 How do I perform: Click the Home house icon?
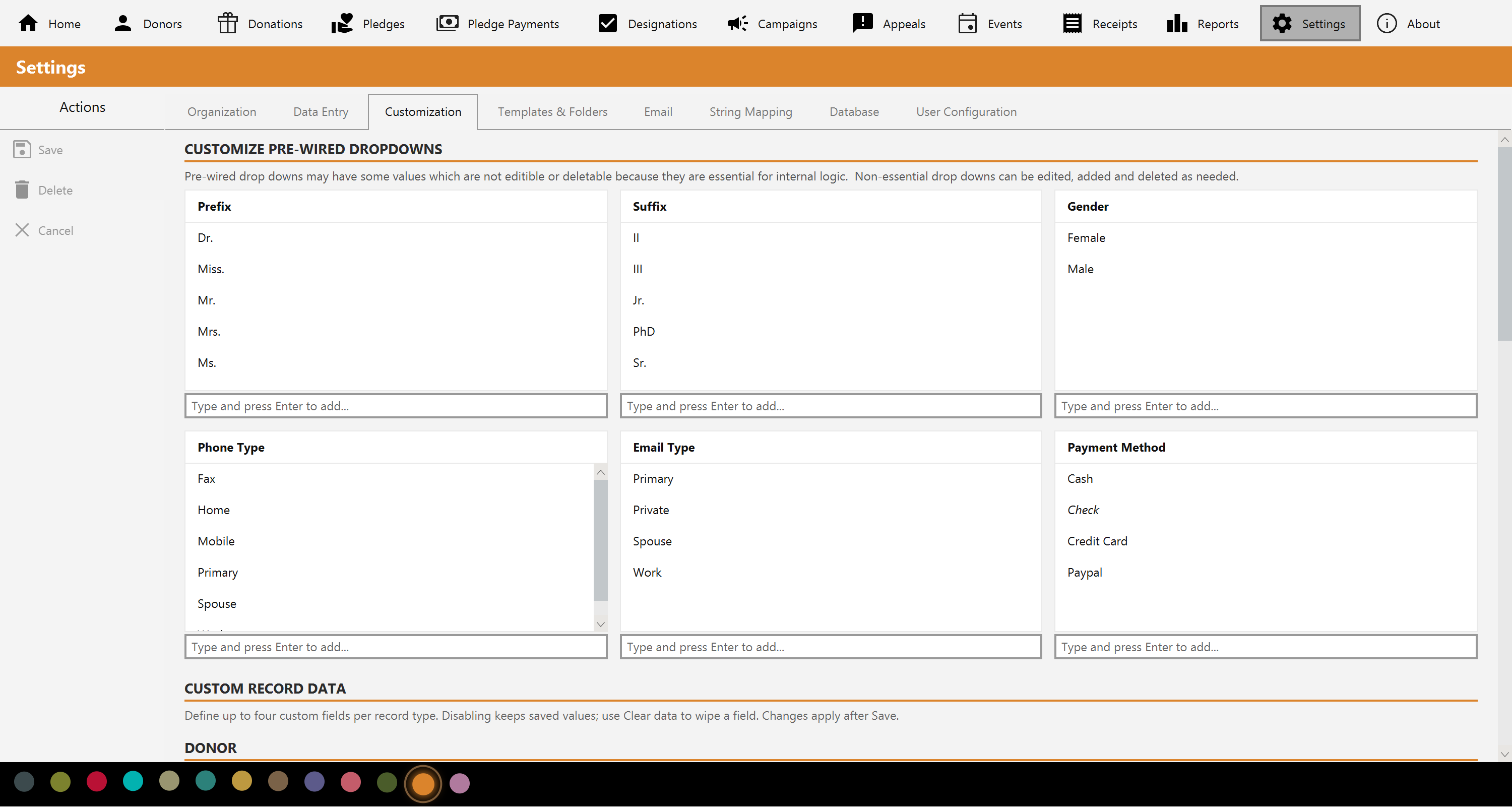coord(28,24)
